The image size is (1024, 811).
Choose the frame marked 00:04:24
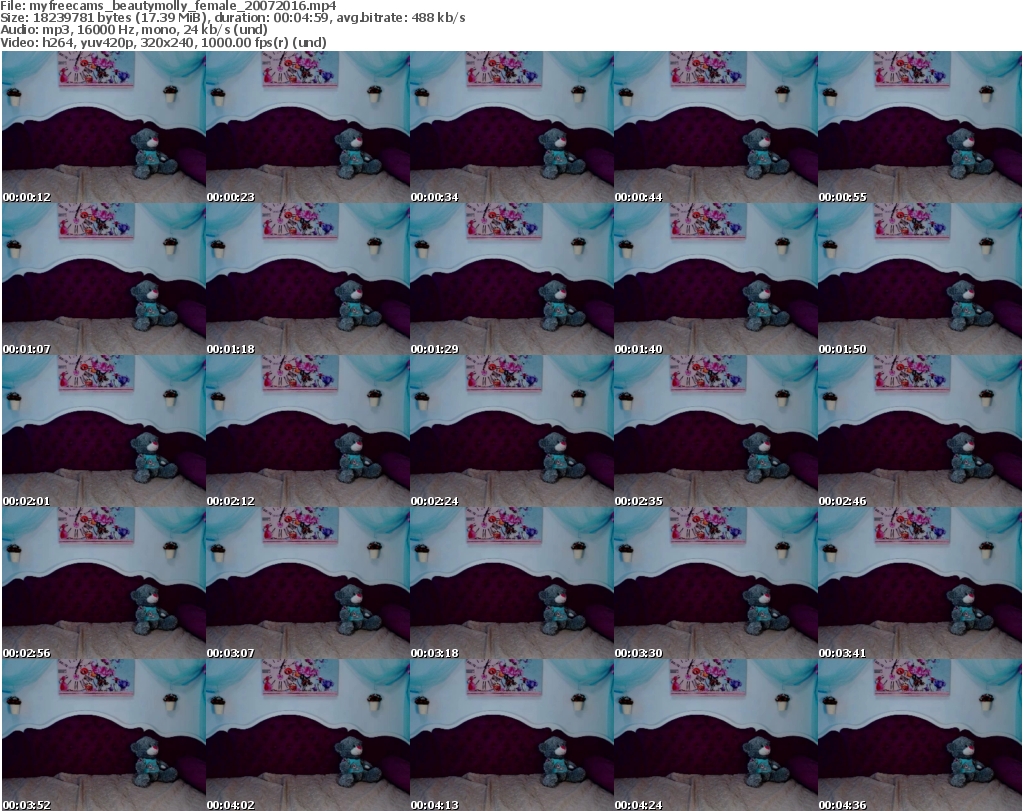coord(716,735)
